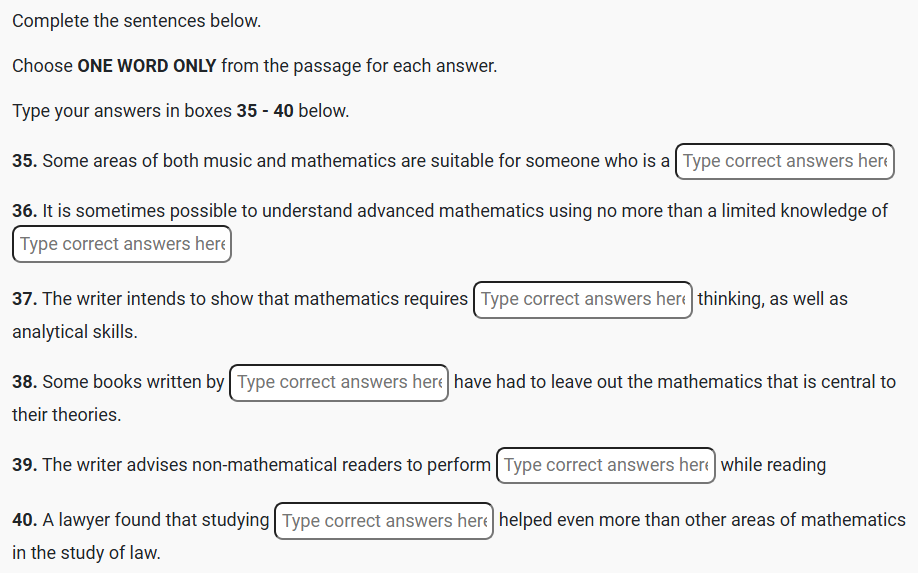The height and width of the screenshot is (573, 918).
Task: Click the bold "35 - 40" box range
Action: [265, 111]
